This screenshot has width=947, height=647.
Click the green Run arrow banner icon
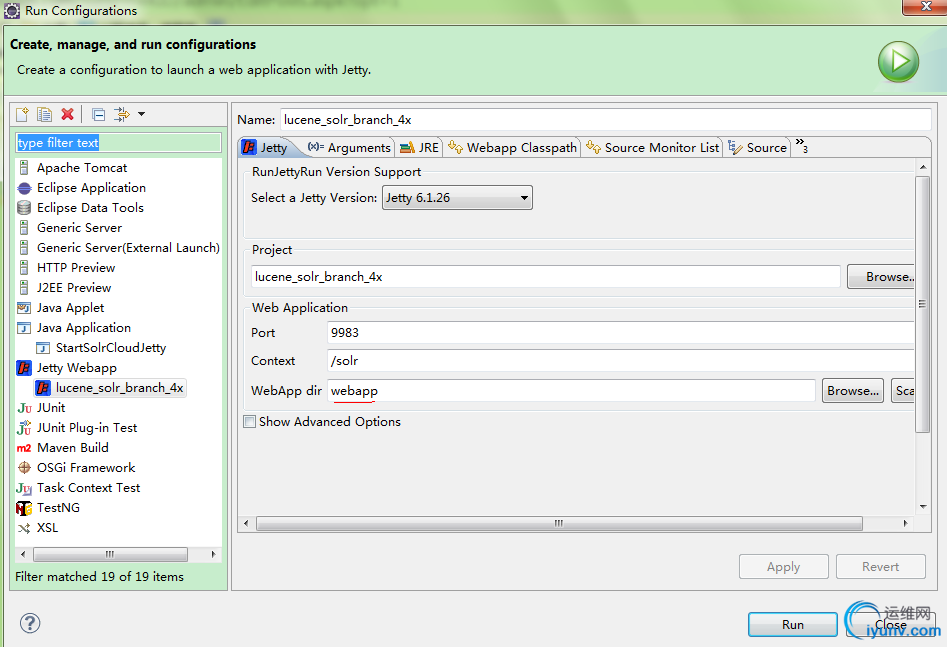898,62
